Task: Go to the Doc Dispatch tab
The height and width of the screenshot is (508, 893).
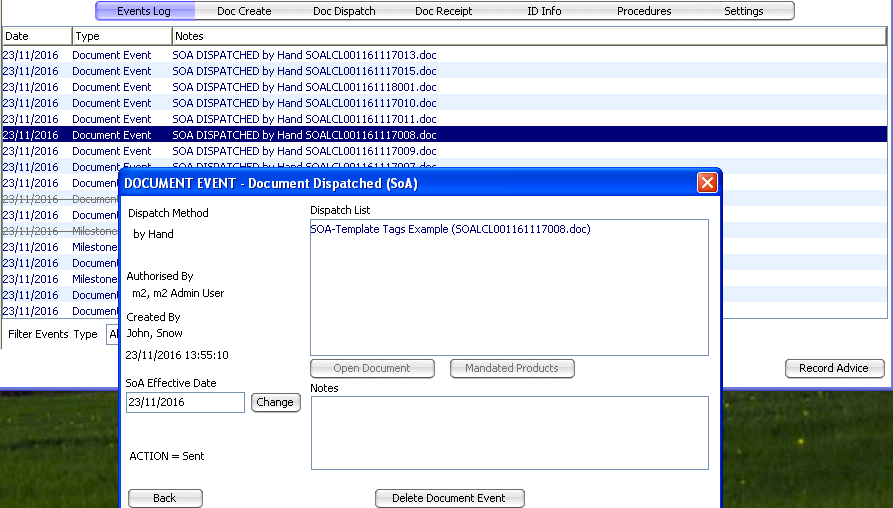Action: (x=344, y=11)
